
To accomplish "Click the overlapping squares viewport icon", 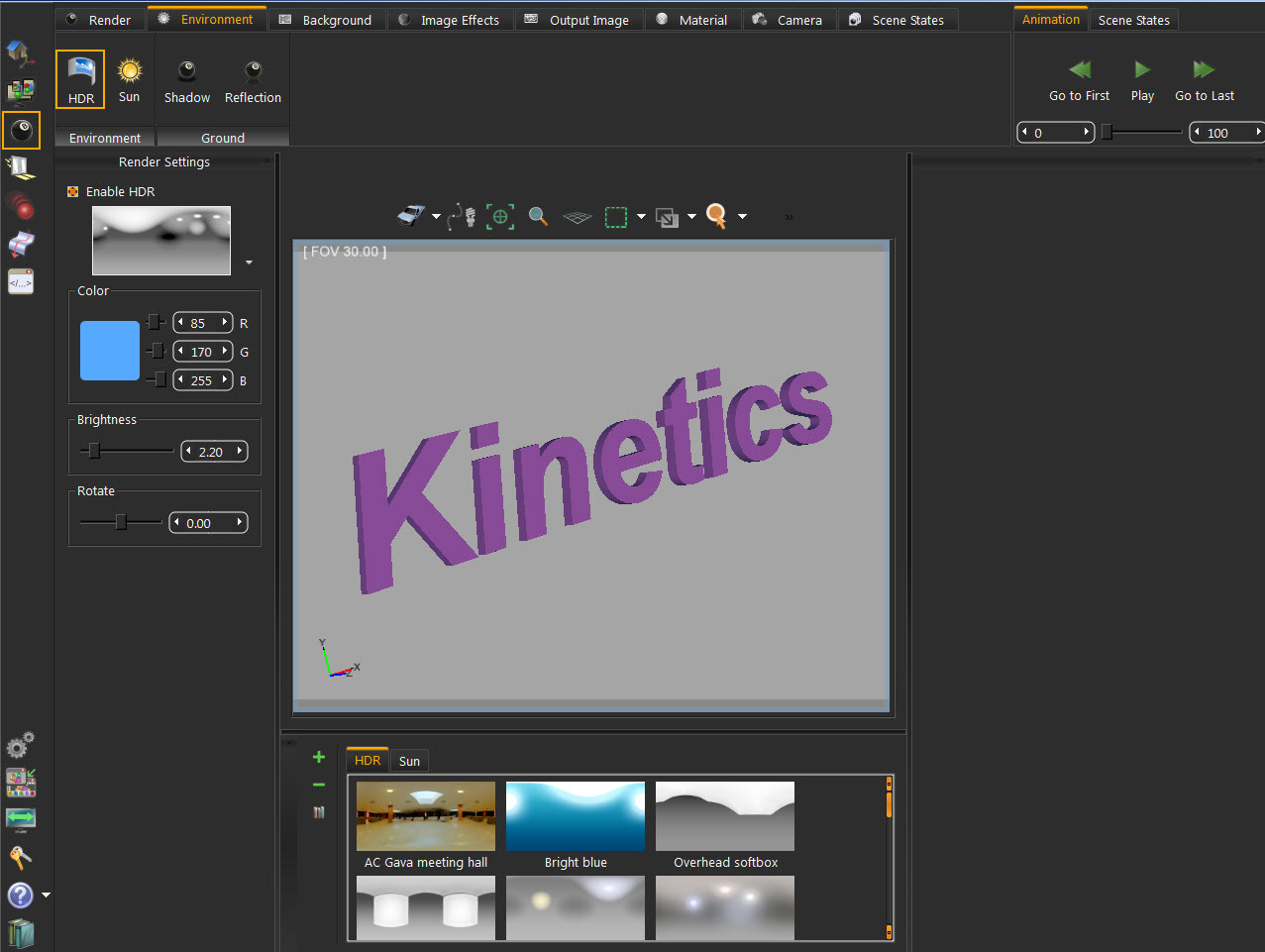I will coord(668,217).
